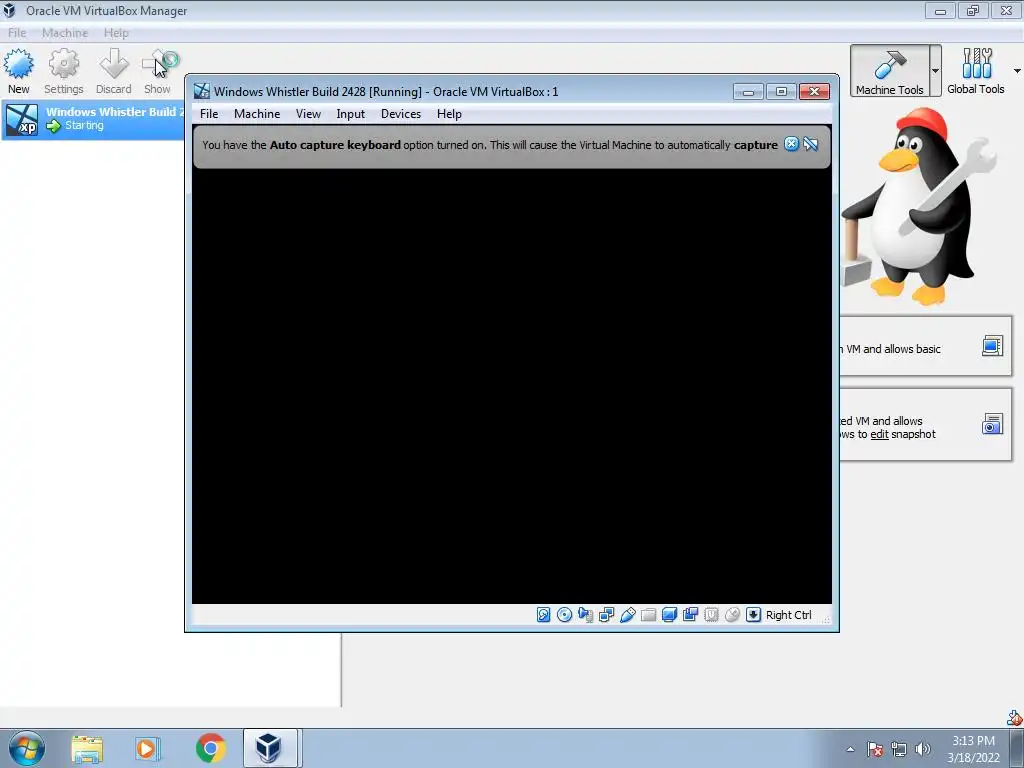Click the taskbar clock 3:13 PM
The height and width of the screenshot is (768, 1024).
coord(973,741)
